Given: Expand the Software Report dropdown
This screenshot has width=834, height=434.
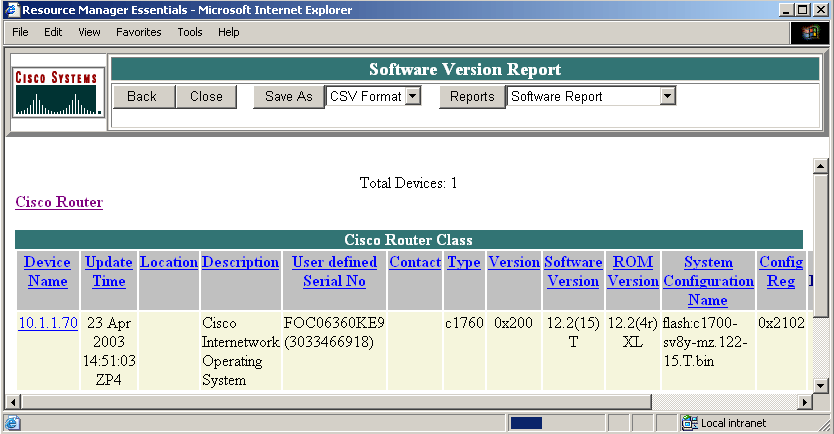Looking at the screenshot, I should (x=668, y=96).
